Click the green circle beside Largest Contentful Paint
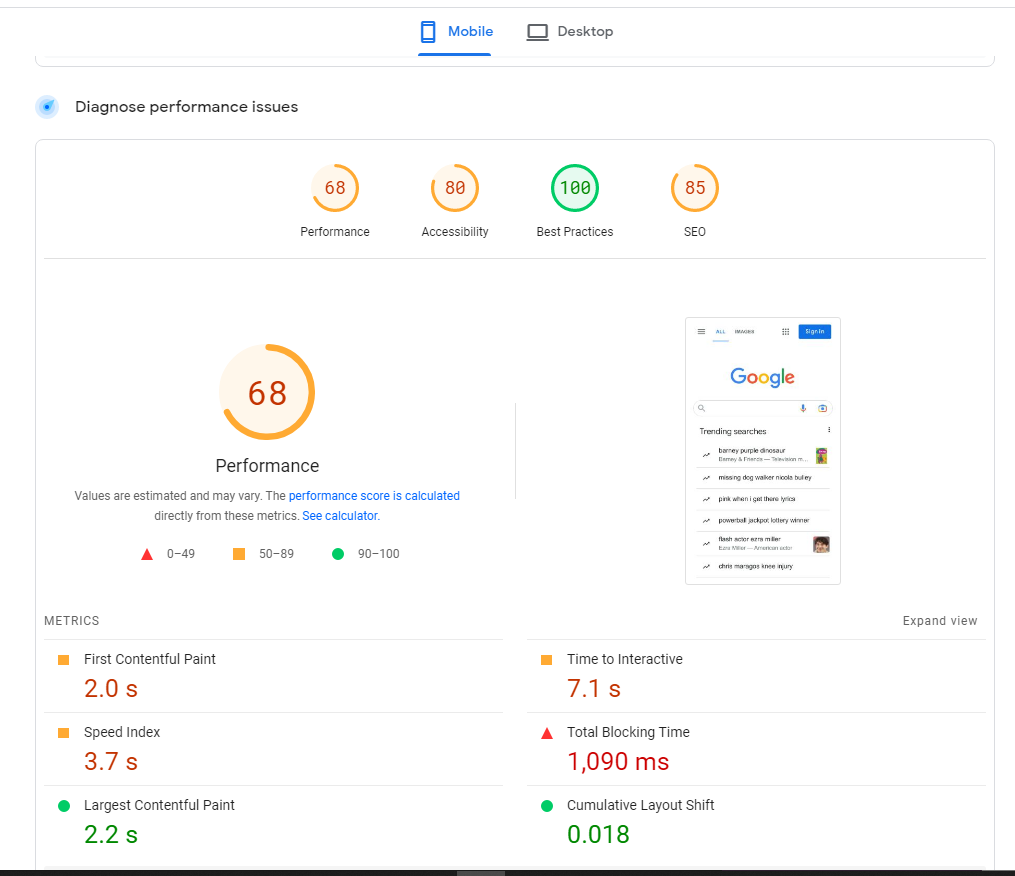 [63, 806]
